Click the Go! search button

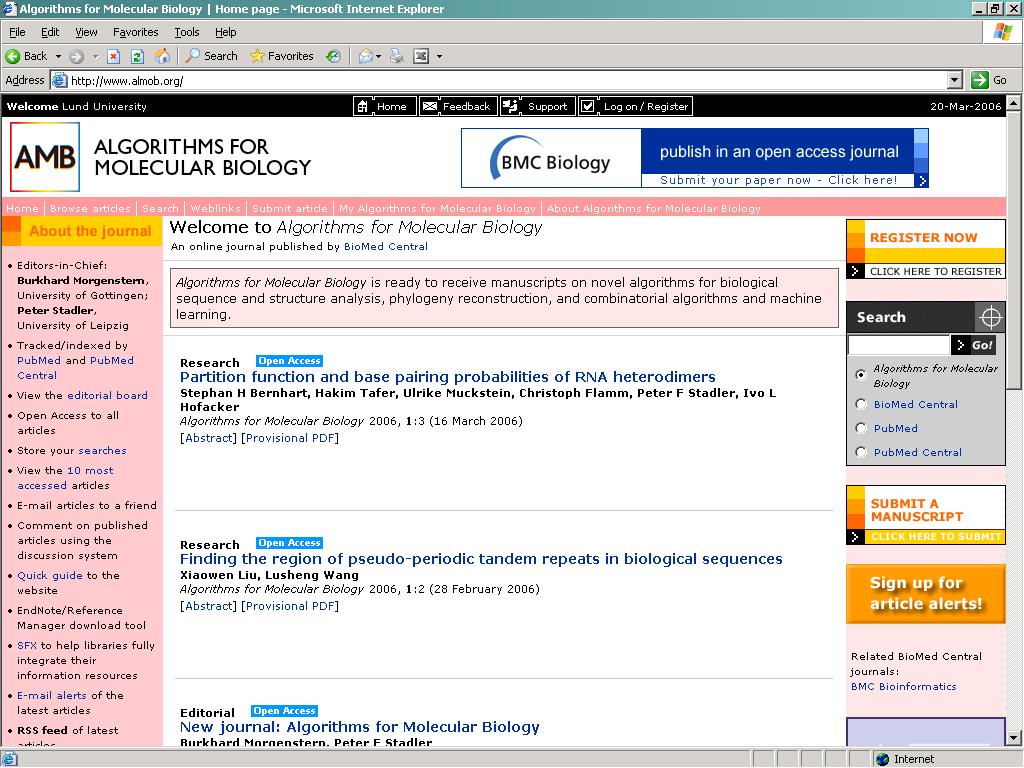(974, 345)
